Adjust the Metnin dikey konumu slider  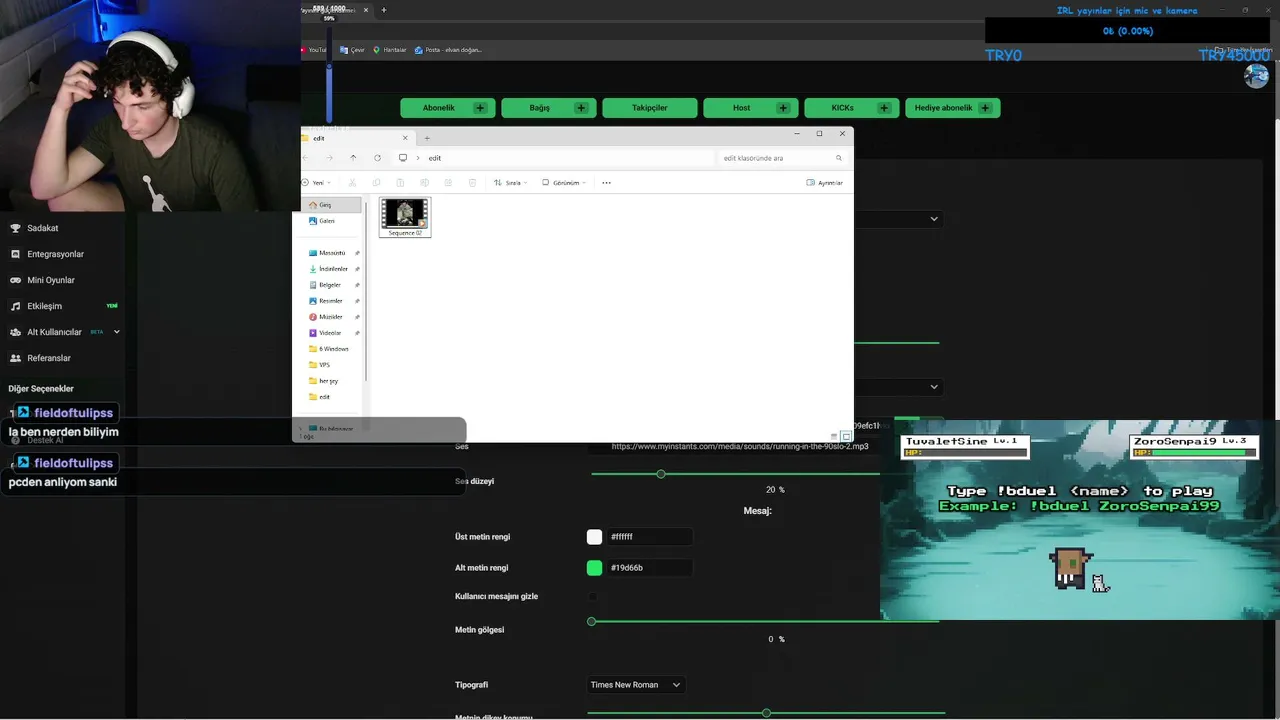point(766,713)
